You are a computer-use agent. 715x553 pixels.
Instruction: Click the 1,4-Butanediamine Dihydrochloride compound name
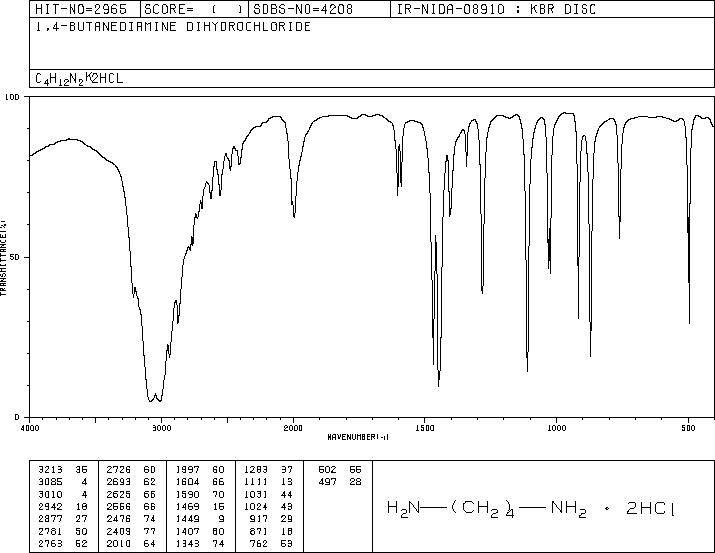point(173,26)
